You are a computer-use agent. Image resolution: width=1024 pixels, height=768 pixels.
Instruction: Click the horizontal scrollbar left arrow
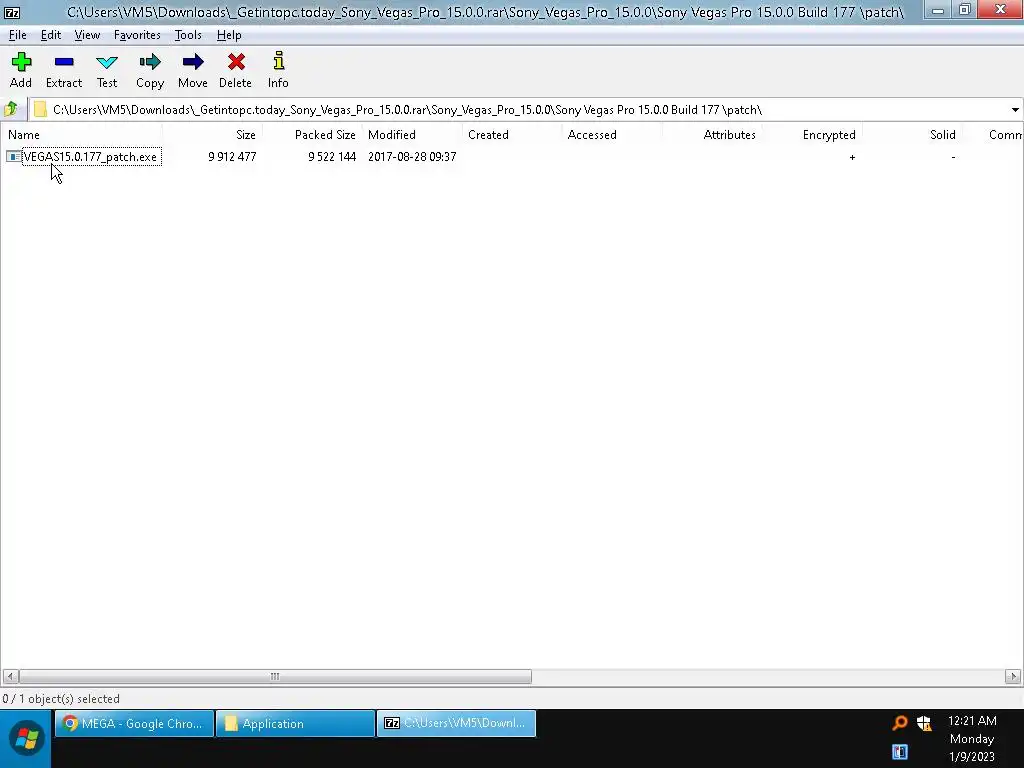pyautogui.click(x=10, y=677)
